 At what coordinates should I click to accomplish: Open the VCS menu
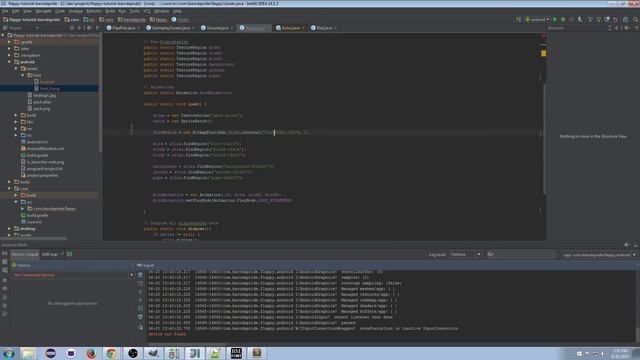147,11
